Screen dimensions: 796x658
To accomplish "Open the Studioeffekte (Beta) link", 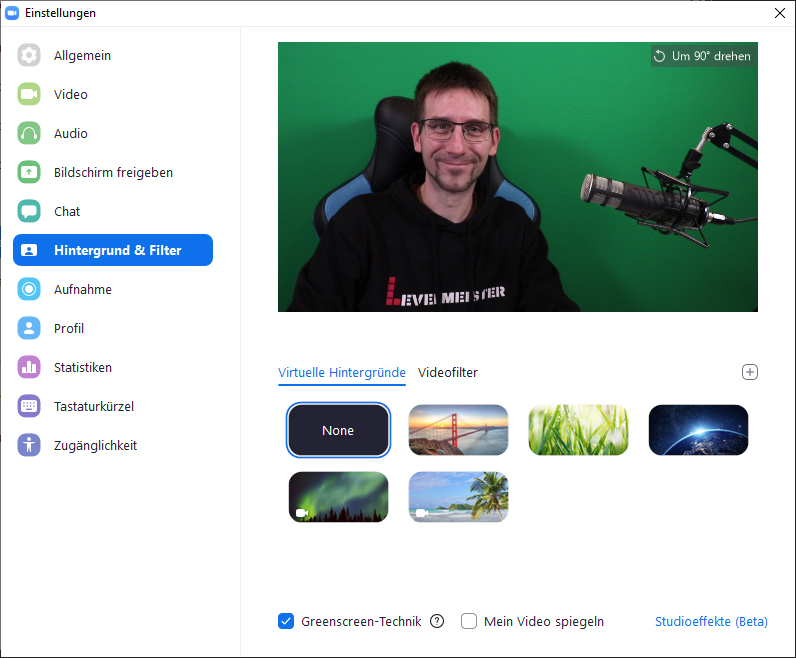I will [711, 621].
